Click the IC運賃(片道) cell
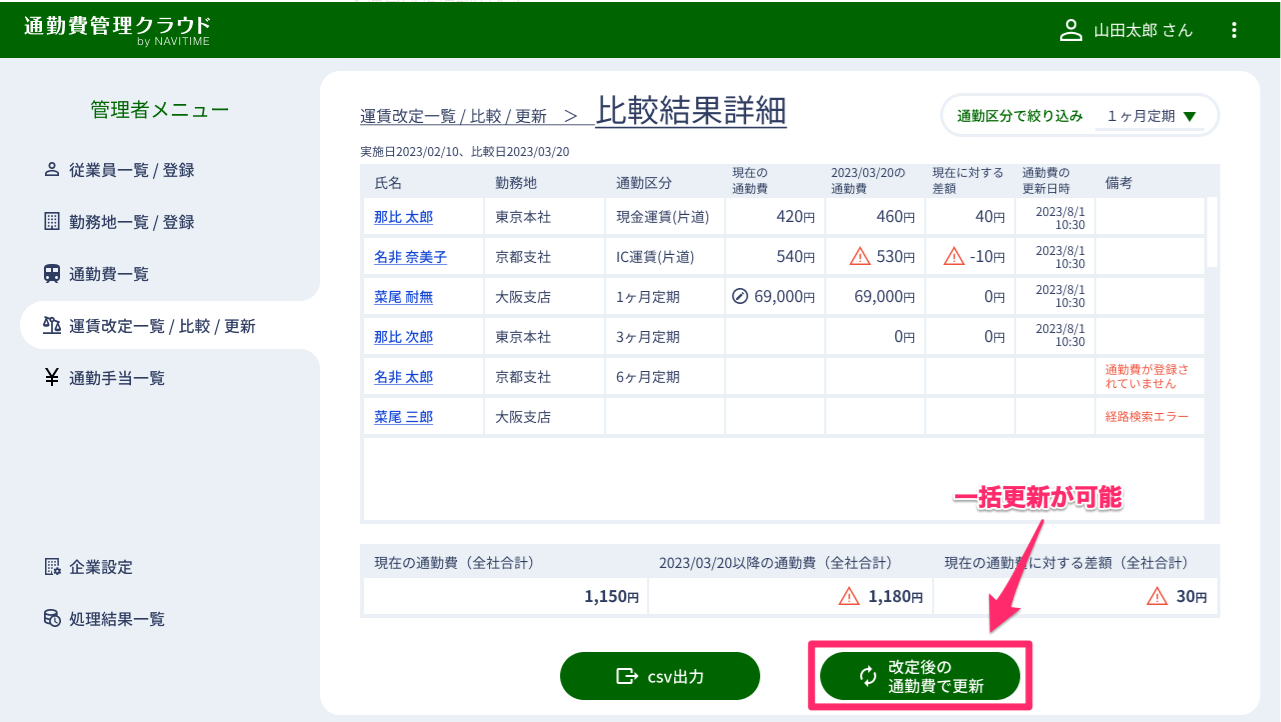Viewport: 1281px width, 722px height. [664, 257]
